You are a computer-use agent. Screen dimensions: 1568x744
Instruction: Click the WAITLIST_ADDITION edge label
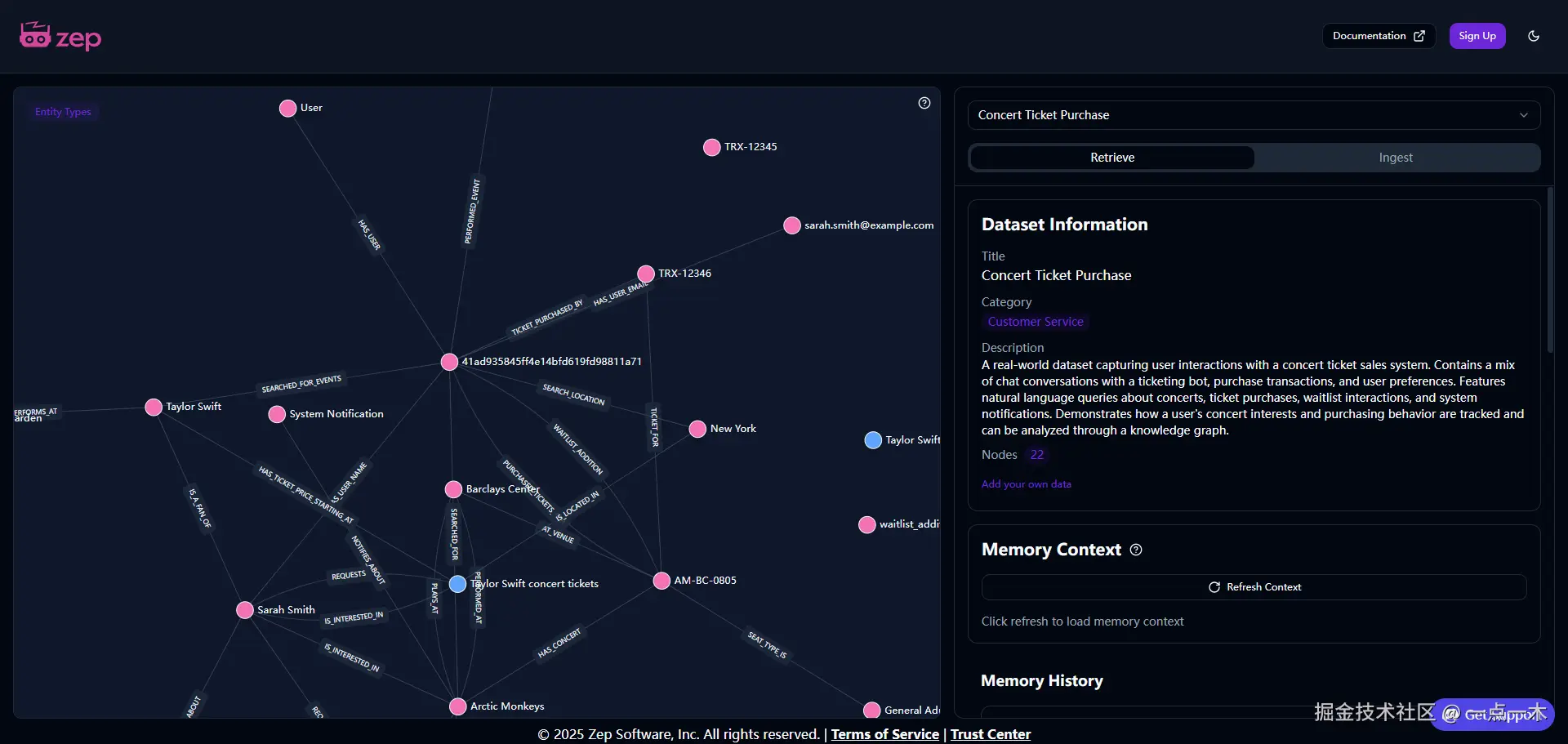(x=578, y=448)
